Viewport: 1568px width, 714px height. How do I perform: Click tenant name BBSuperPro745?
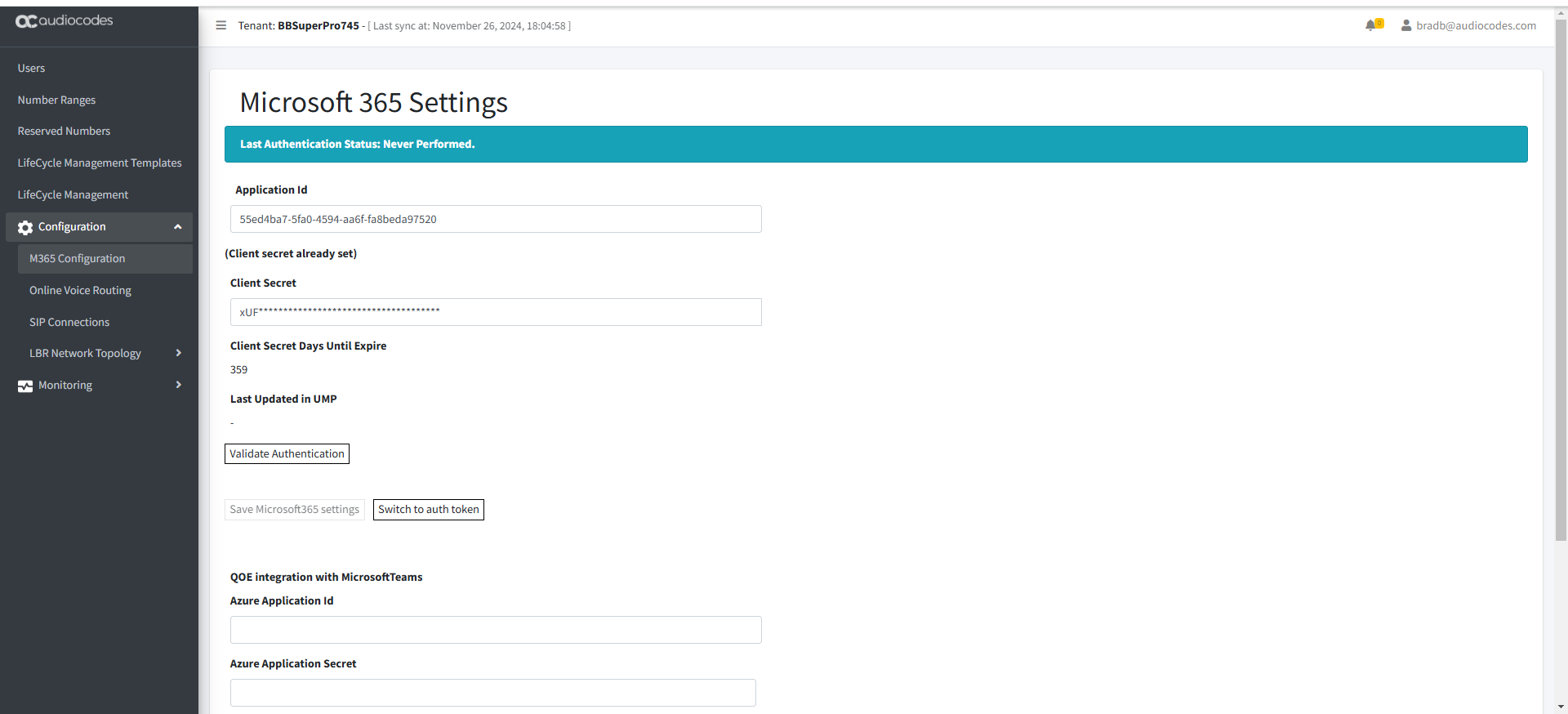[318, 26]
